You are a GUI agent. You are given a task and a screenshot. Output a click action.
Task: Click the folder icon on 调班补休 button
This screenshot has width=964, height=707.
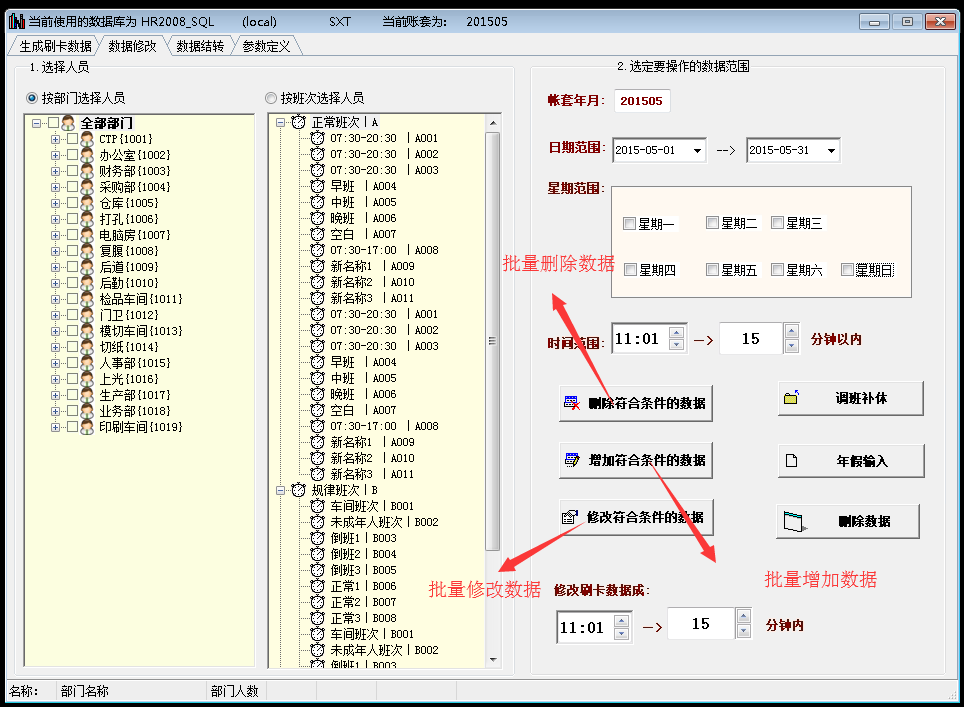(791, 398)
